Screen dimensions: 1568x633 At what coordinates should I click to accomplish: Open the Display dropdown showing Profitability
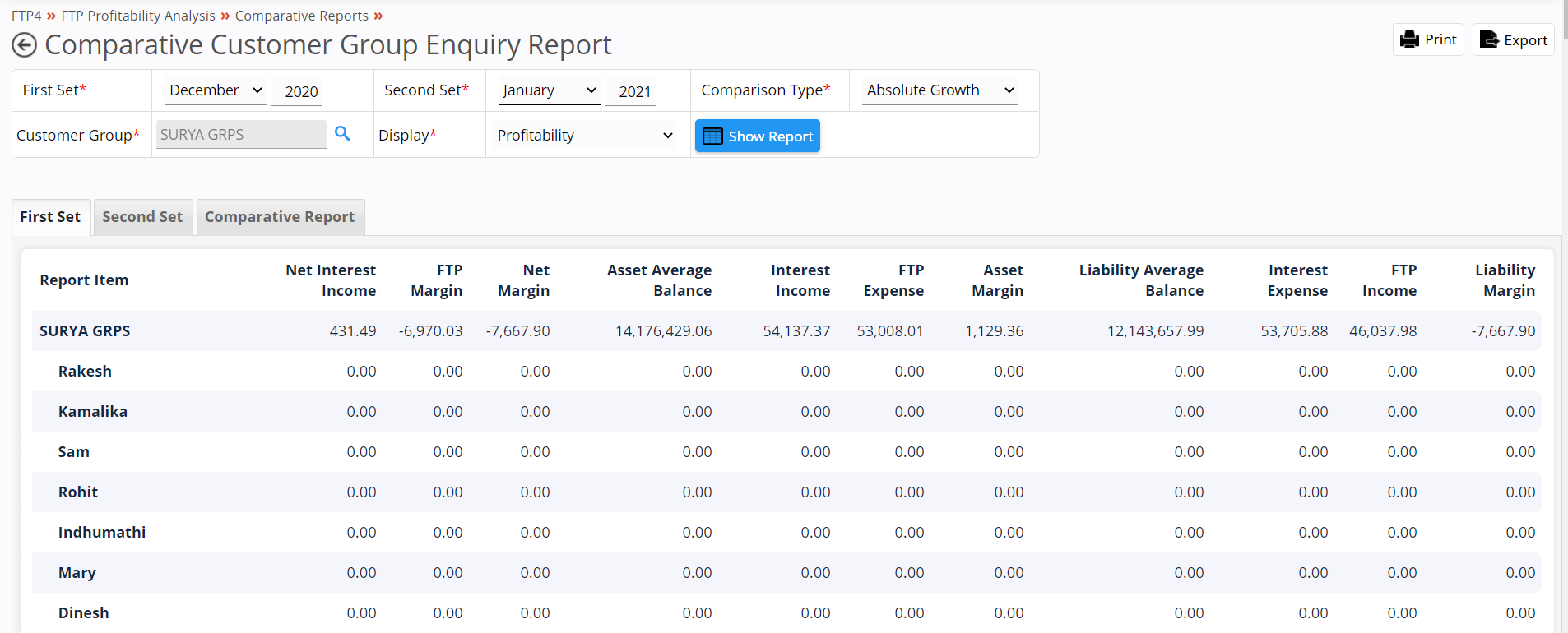[x=584, y=136]
